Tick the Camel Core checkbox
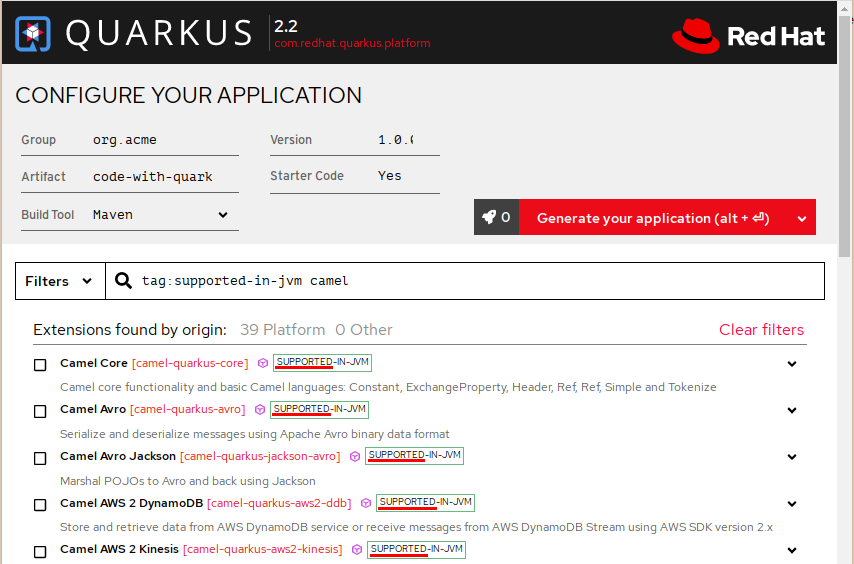Viewport: 854px width, 564px height. [40, 365]
